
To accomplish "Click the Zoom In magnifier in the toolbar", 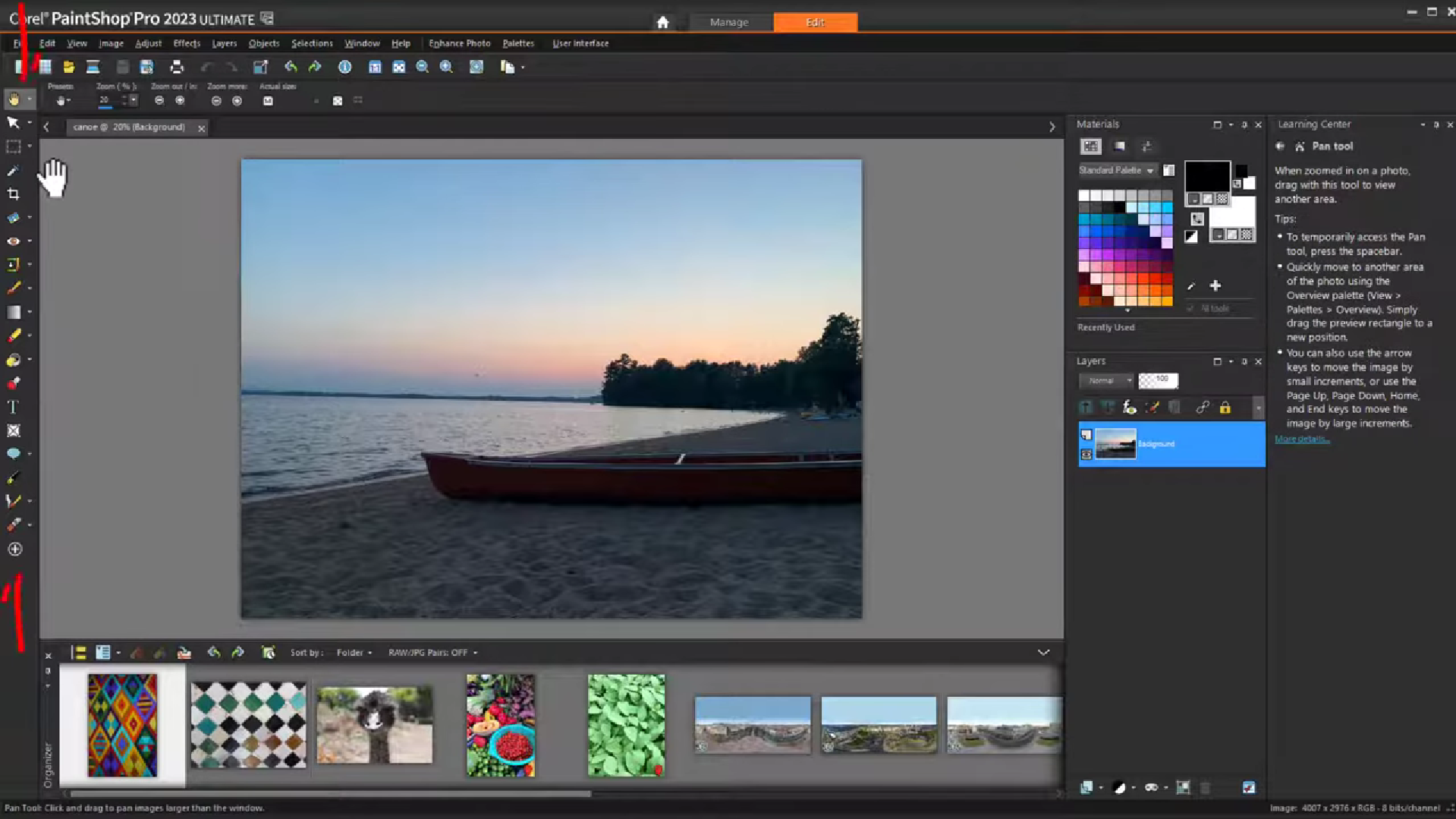I will (x=446, y=67).
